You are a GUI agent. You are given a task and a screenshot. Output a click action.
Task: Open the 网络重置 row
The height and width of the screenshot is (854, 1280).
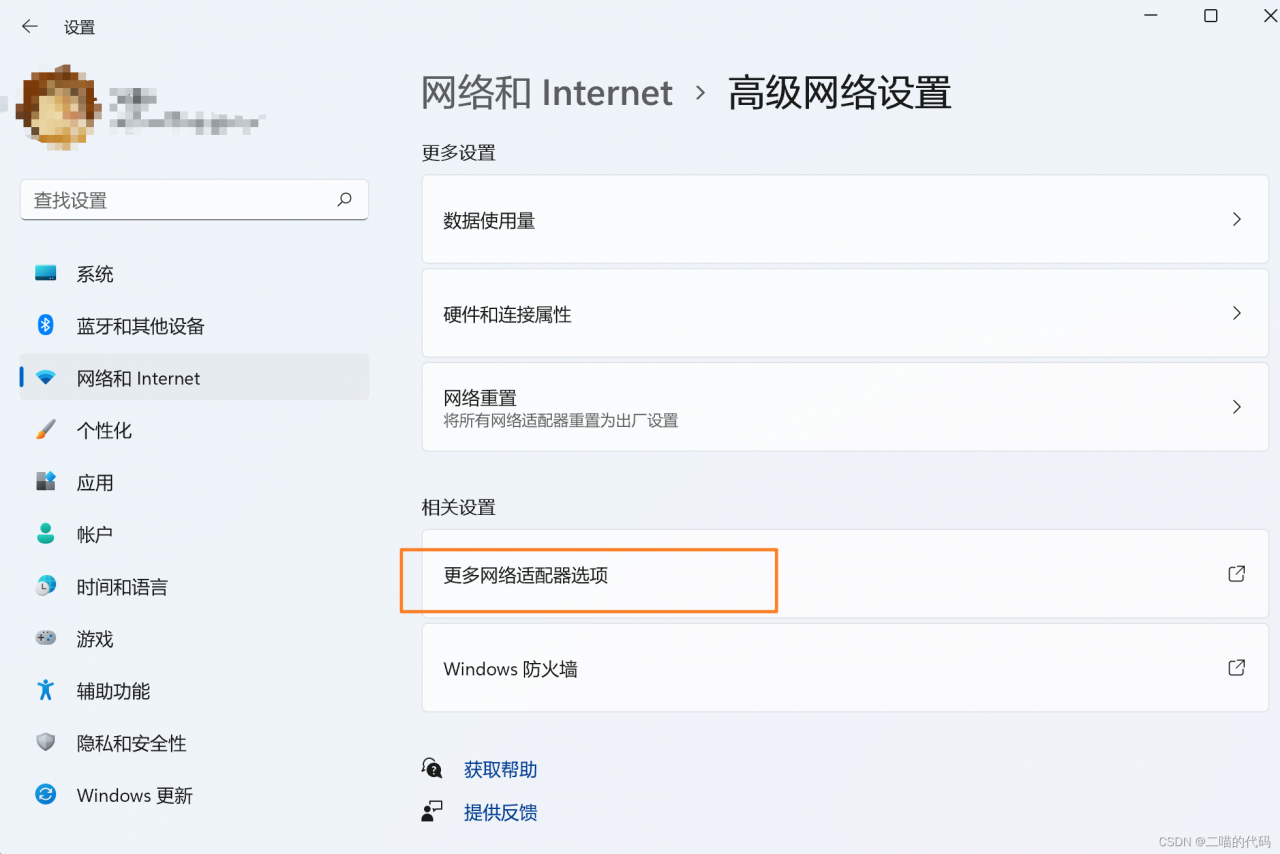(x=845, y=407)
